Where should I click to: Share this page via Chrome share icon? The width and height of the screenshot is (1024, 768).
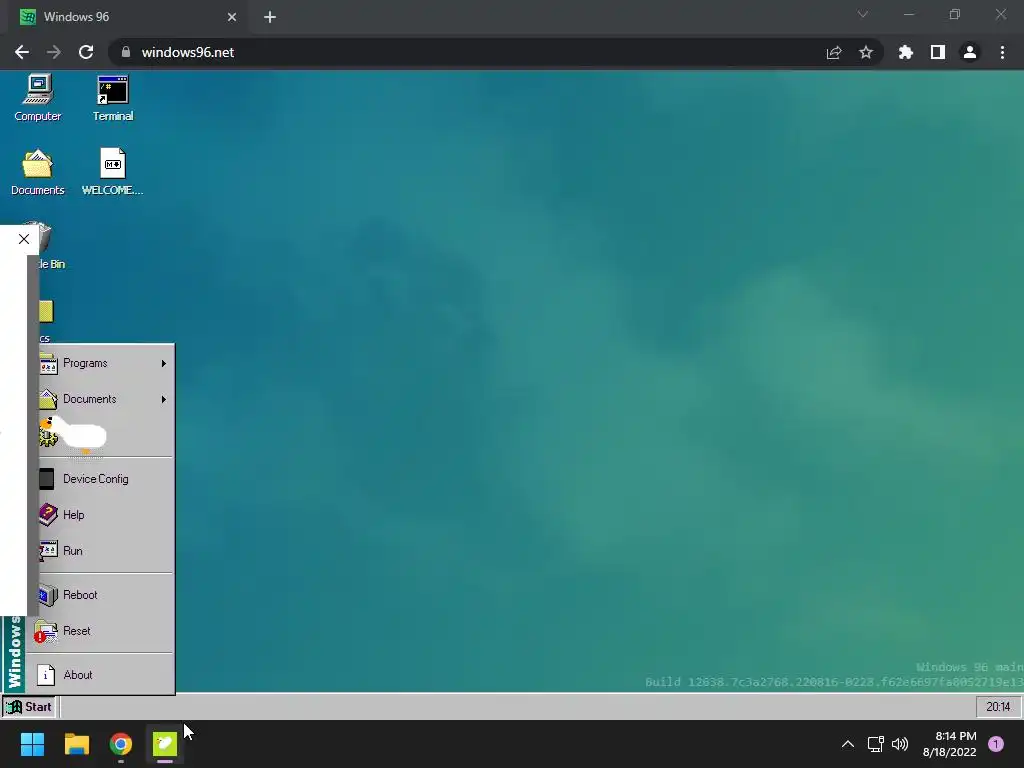[834, 52]
